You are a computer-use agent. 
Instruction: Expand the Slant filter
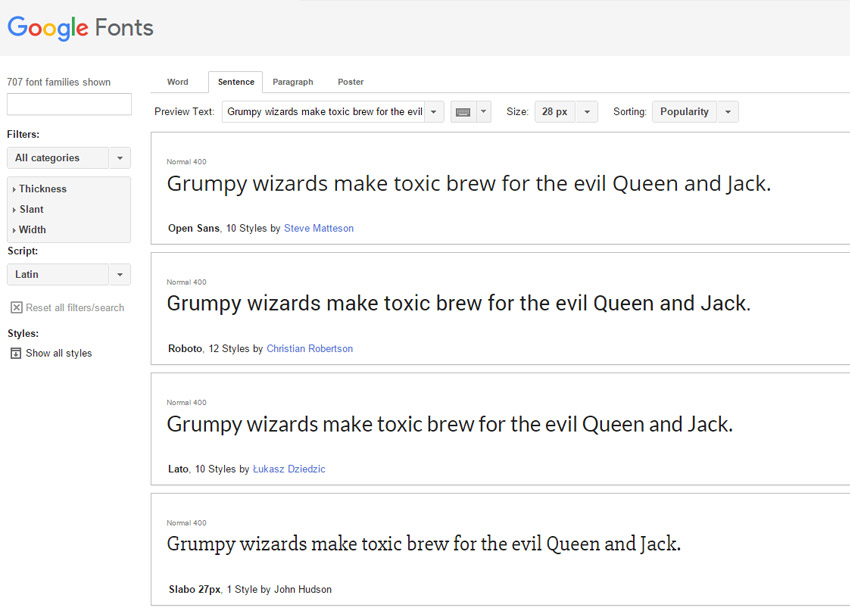(28, 209)
